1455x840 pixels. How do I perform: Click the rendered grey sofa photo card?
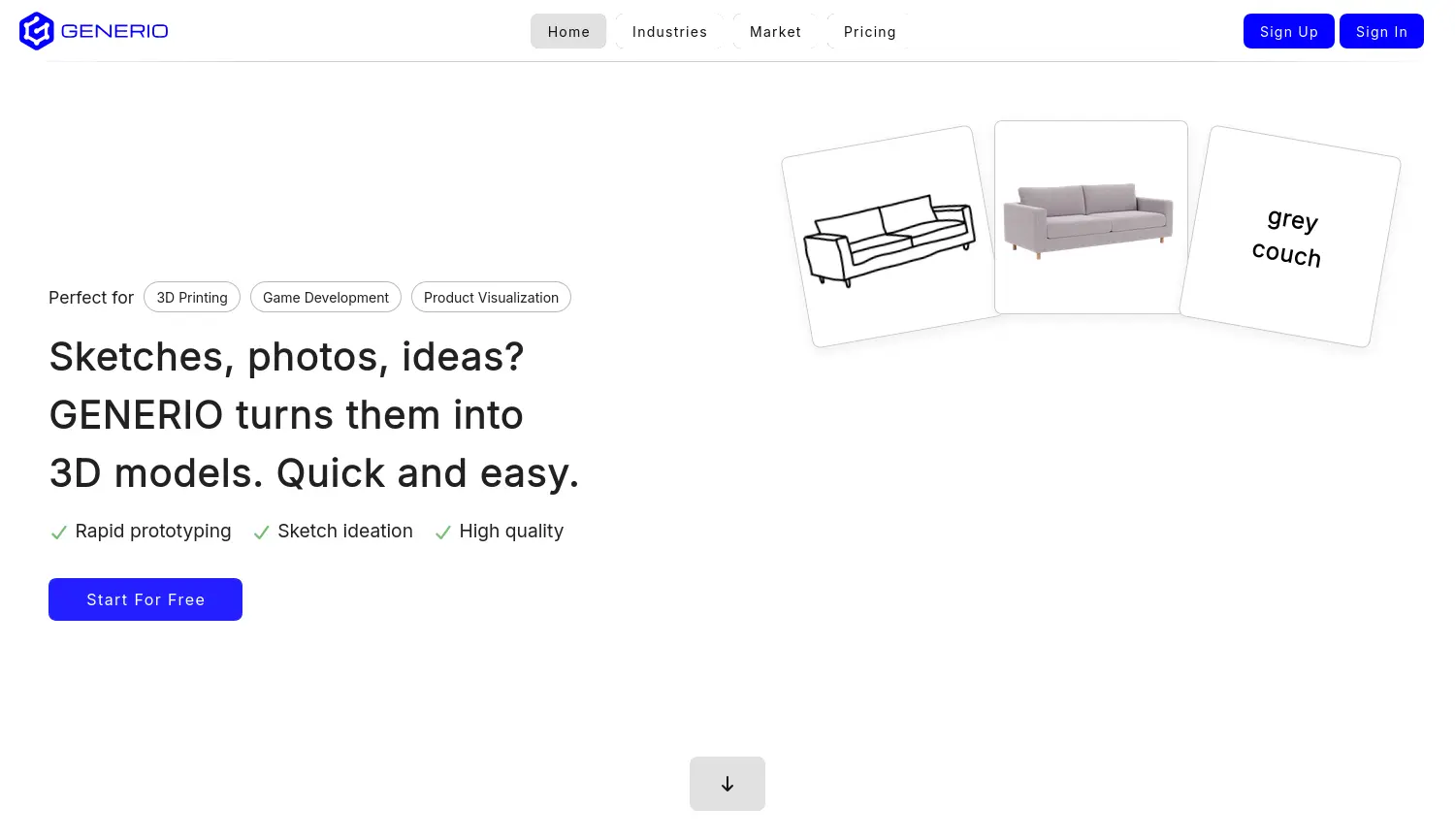pos(1089,217)
